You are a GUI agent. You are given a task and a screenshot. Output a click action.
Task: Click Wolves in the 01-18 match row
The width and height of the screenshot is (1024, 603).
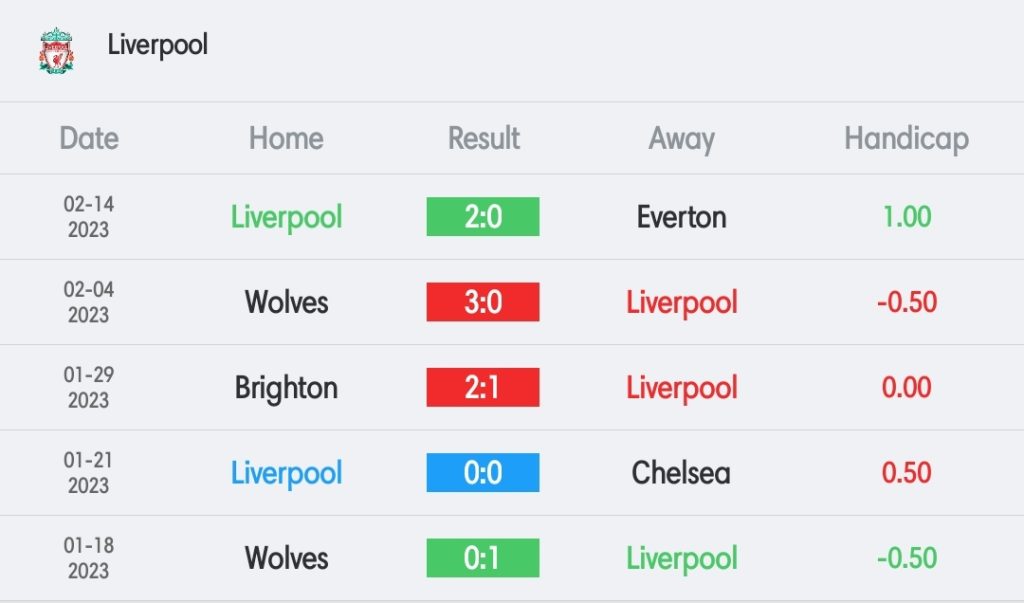pyautogui.click(x=286, y=558)
